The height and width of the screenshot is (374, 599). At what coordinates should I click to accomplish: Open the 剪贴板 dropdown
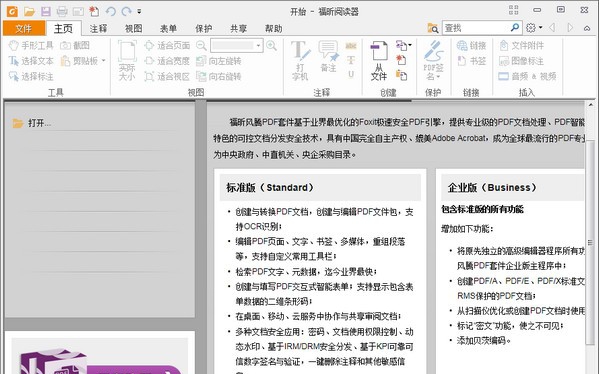83,61
